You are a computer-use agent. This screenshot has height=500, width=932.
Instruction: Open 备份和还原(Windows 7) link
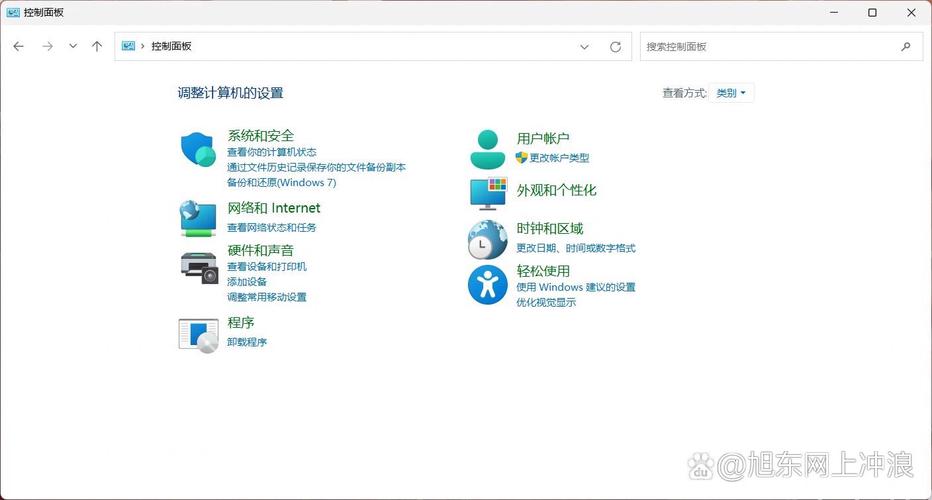coord(282,183)
